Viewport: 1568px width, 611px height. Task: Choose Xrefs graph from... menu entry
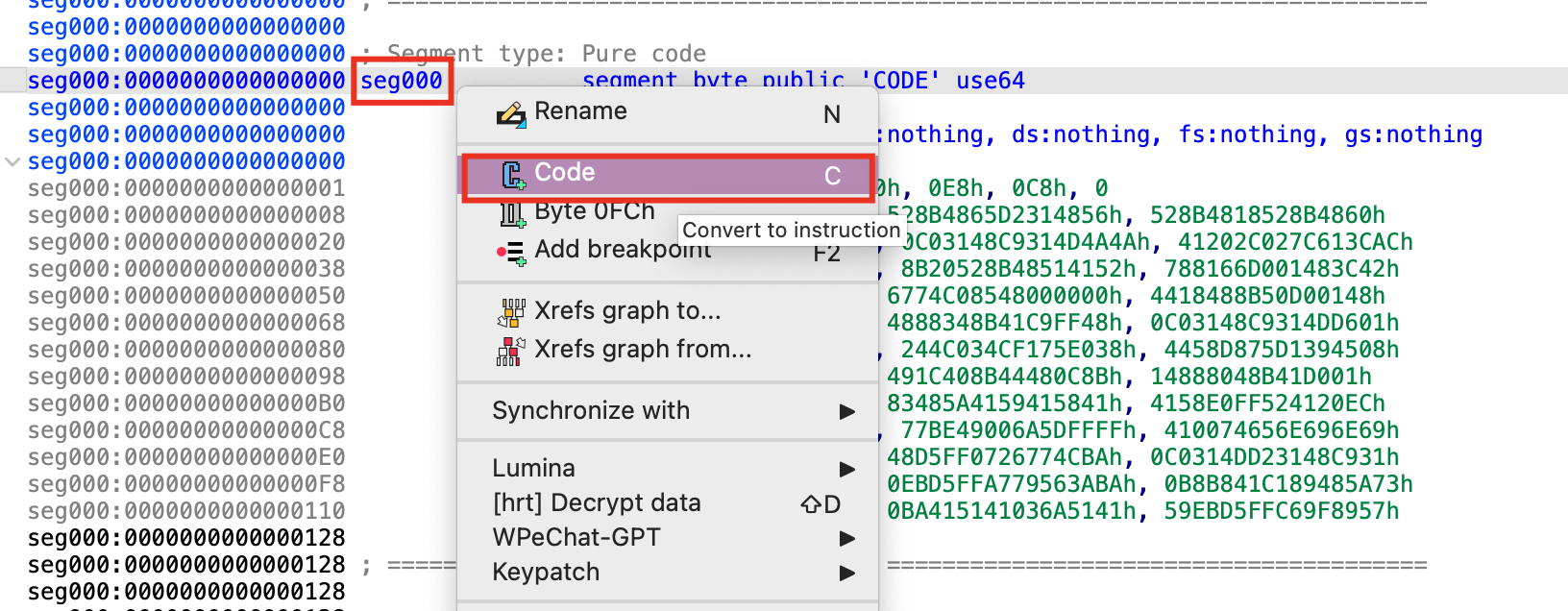pos(642,350)
